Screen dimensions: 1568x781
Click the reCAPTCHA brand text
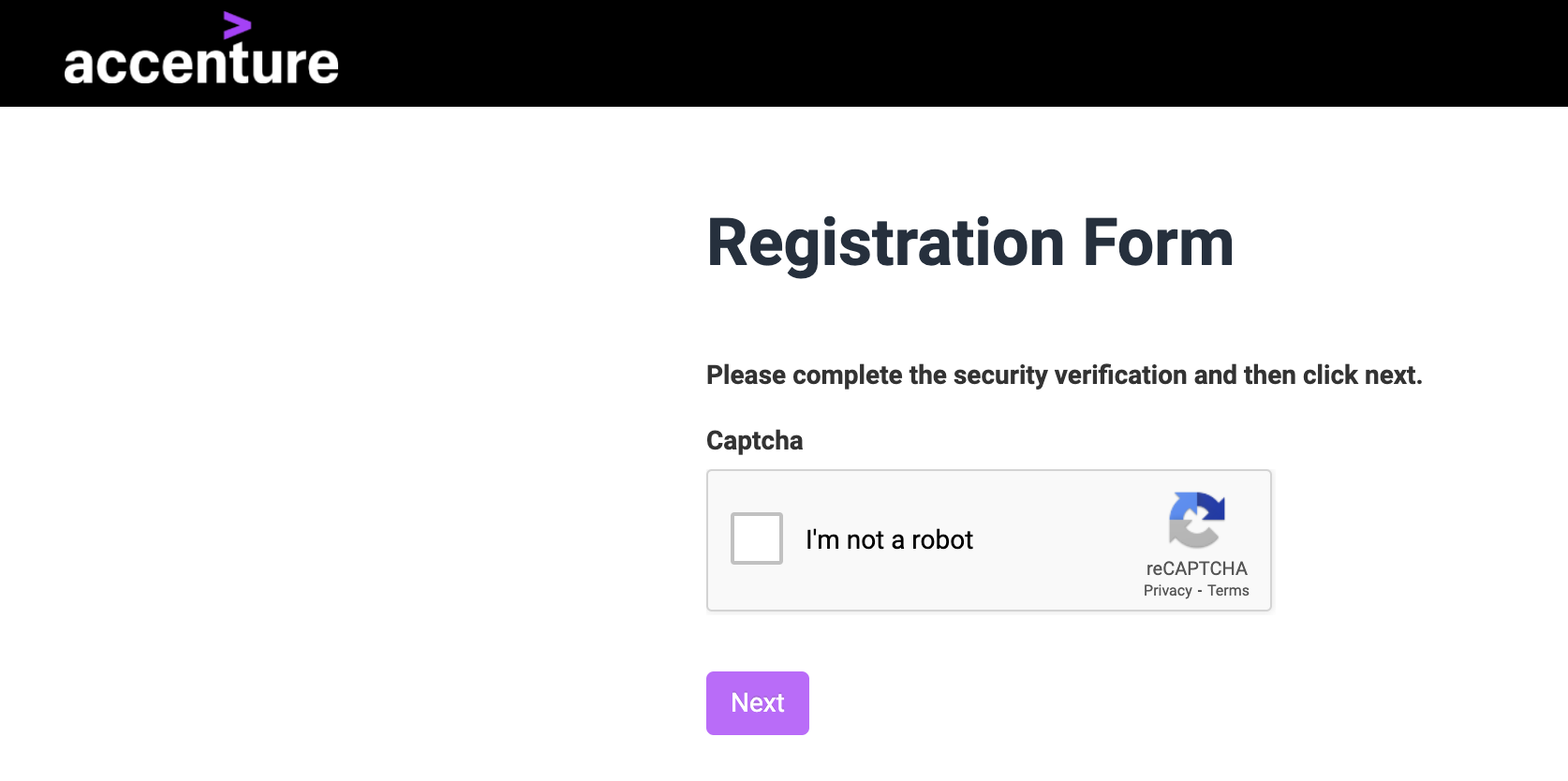1196,568
